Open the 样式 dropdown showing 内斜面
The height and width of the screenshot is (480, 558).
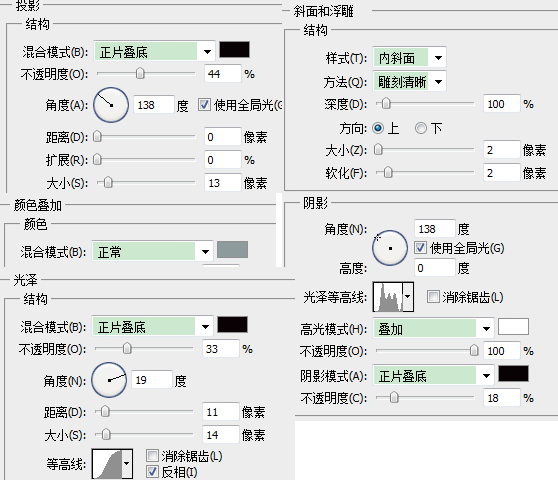pos(409,57)
